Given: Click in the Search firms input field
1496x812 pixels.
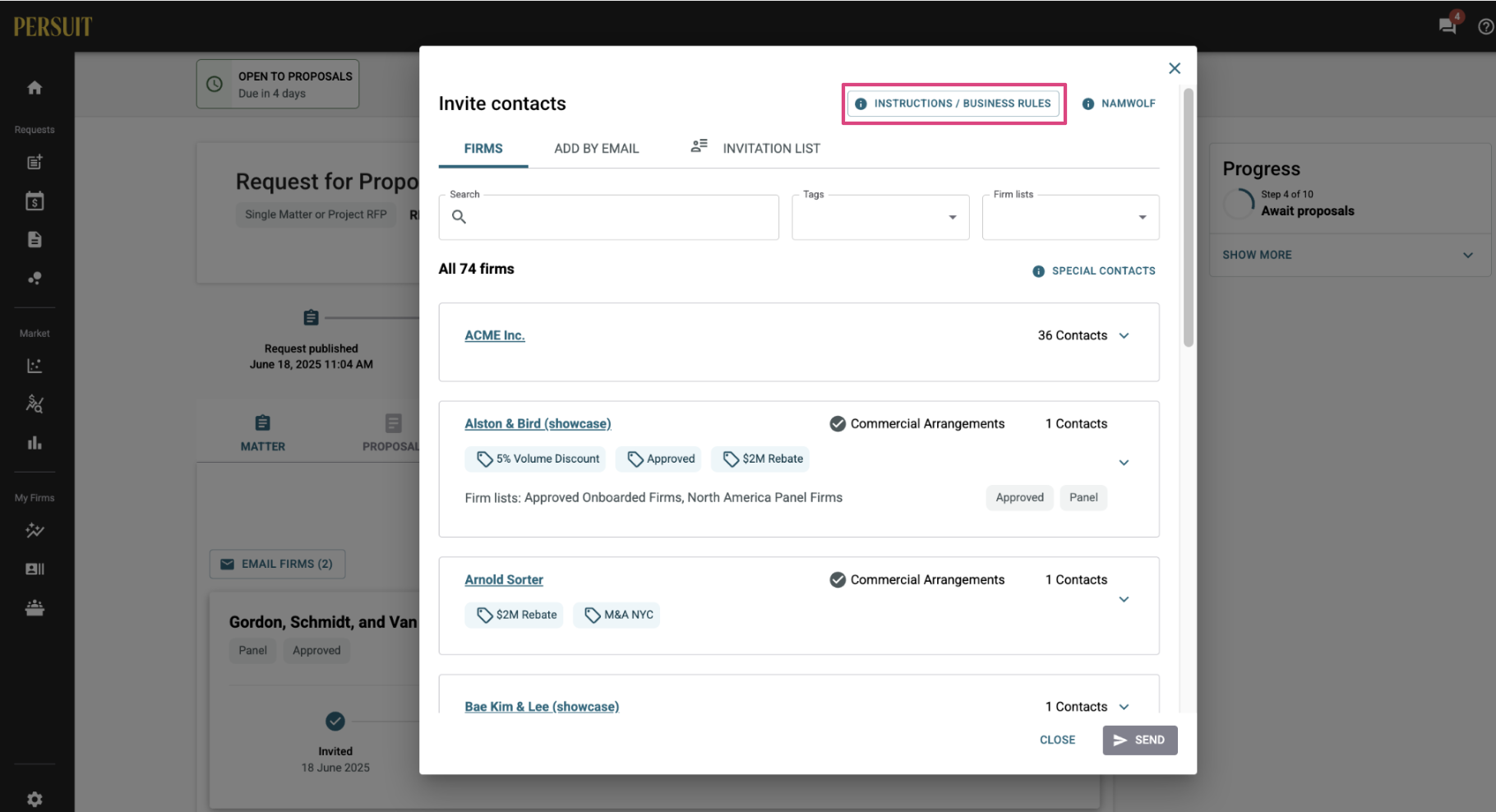Looking at the screenshot, I should [x=609, y=217].
